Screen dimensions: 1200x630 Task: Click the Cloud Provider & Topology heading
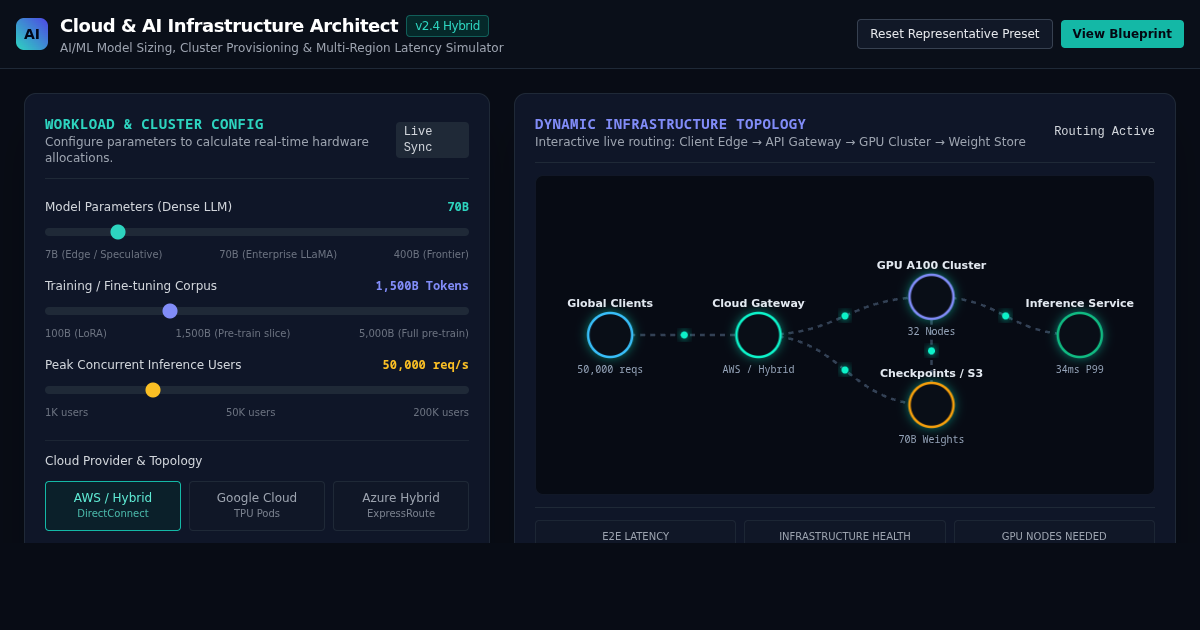click(x=124, y=461)
